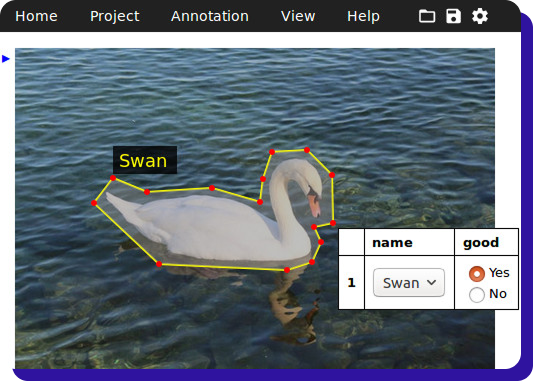Click the yellow Swan region label
The width and height of the screenshot is (533, 381).
pos(145,160)
